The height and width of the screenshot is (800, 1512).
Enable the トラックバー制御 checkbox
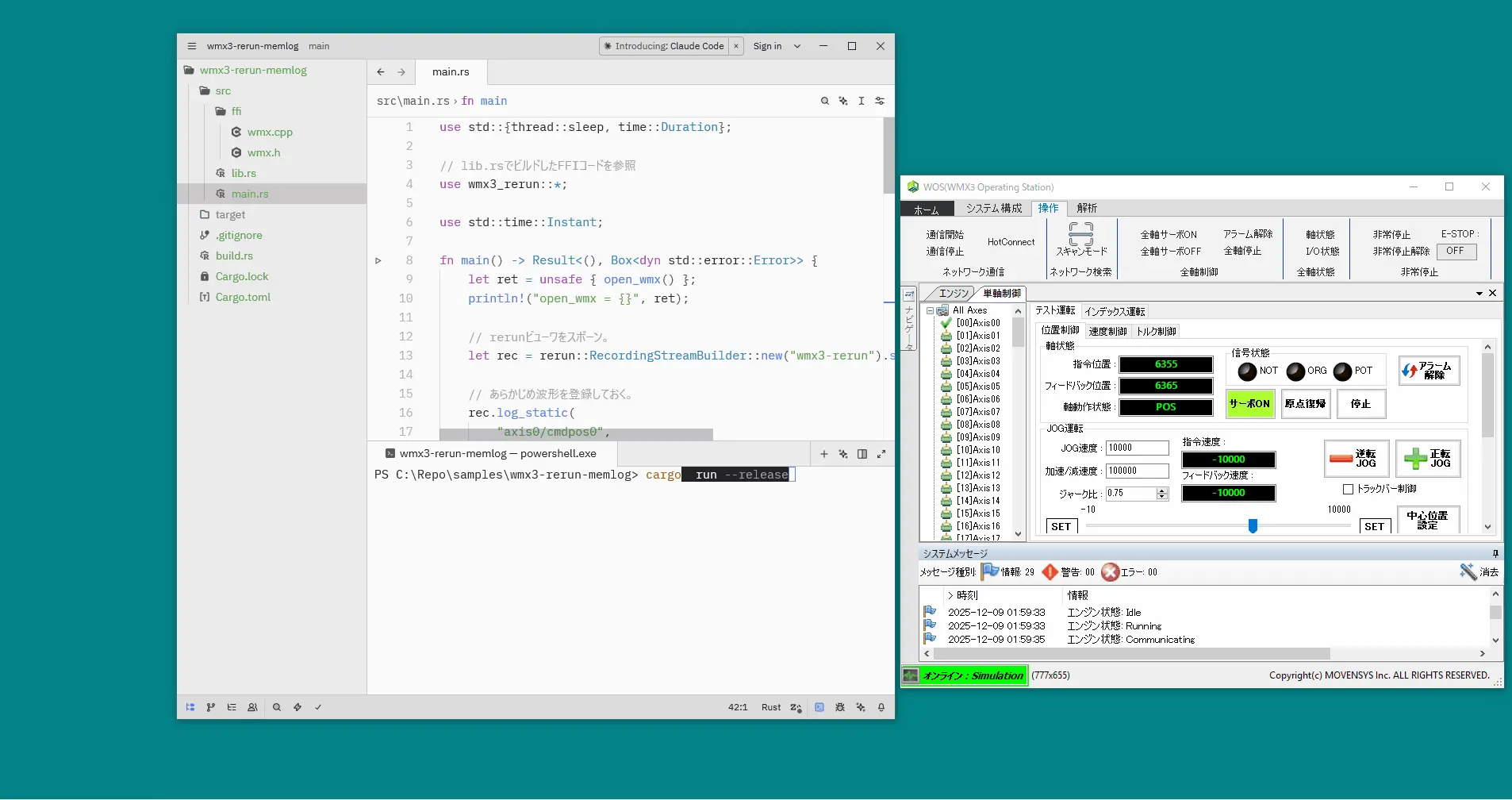[x=1348, y=489]
